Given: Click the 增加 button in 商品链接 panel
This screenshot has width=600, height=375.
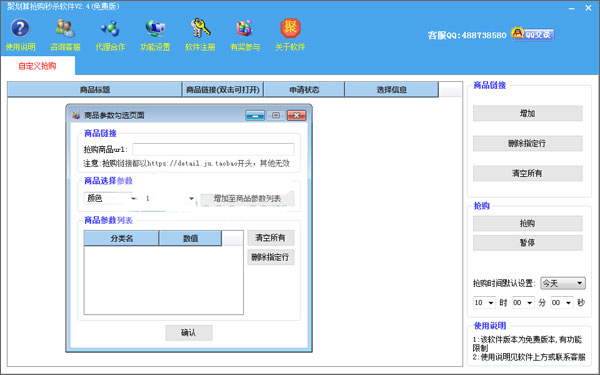Looking at the screenshot, I should pos(528,113).
